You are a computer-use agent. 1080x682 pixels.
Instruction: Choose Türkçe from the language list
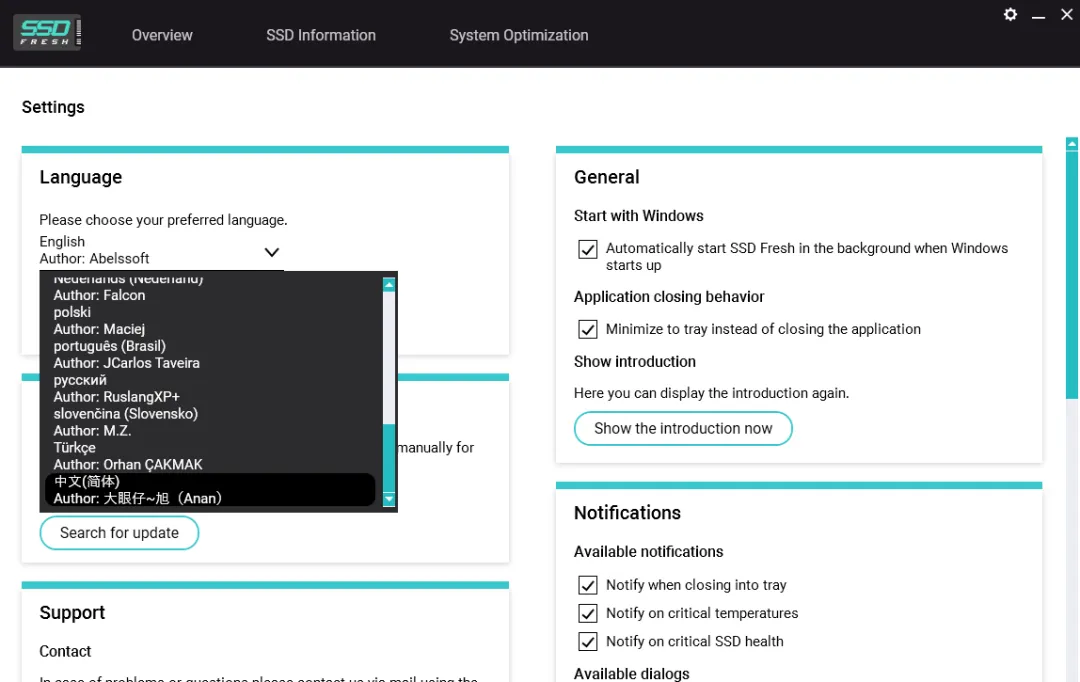[210, 456]
